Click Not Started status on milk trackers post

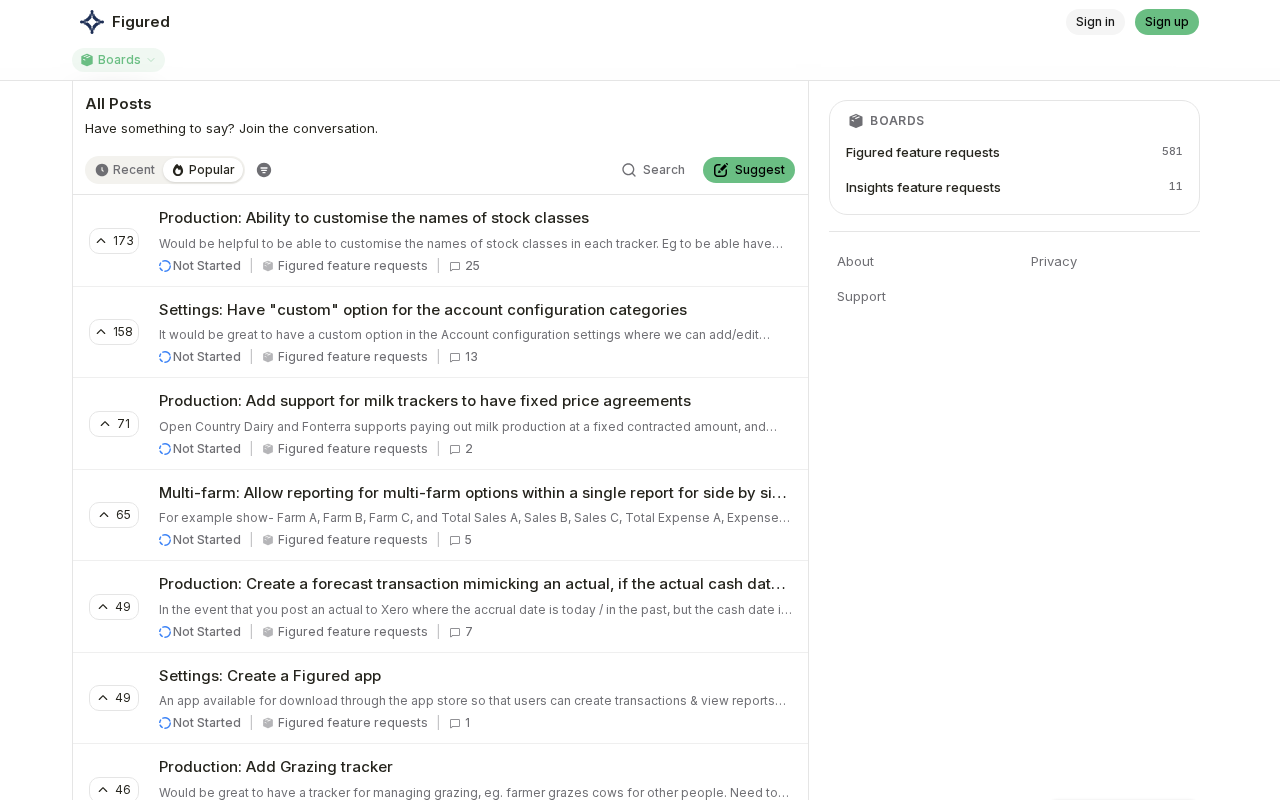pyautogui.click(x=200, y=449)
